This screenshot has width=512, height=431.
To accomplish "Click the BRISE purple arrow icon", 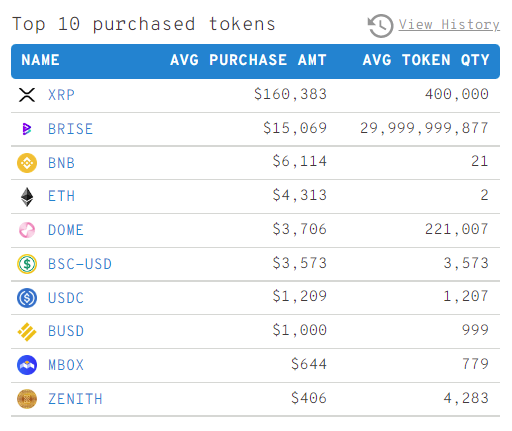I will pos(27,129).
